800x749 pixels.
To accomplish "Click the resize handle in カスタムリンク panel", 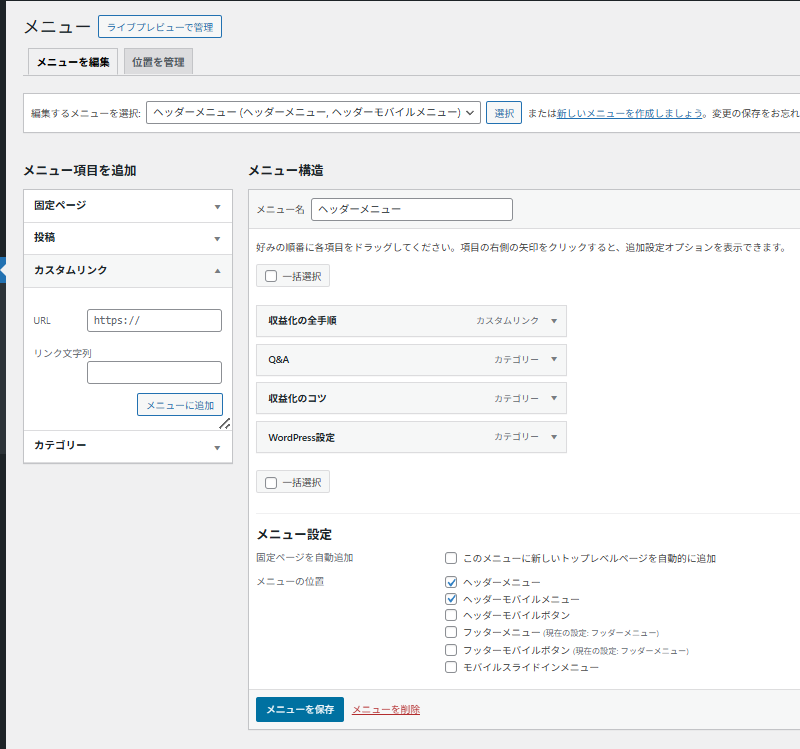I will pyautogui.click(x=224, y=424).
